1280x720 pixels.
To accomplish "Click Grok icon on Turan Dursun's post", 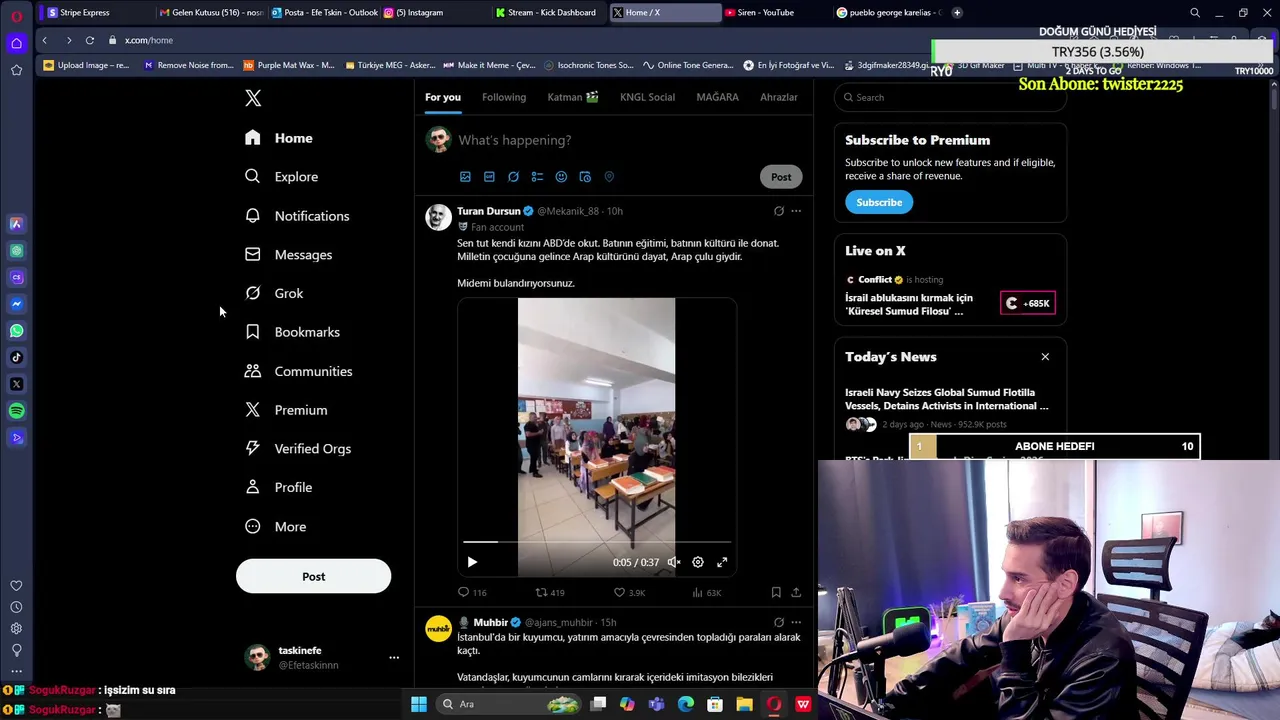I will click(x=779, y=211).
